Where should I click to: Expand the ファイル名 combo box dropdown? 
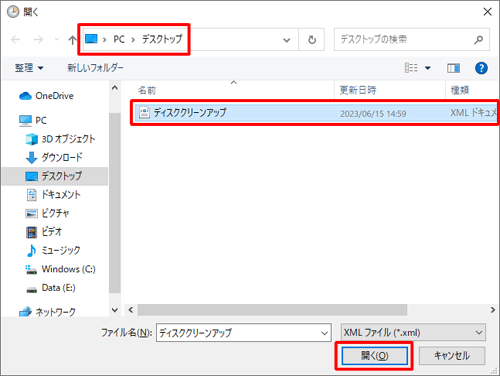[324, 333]
